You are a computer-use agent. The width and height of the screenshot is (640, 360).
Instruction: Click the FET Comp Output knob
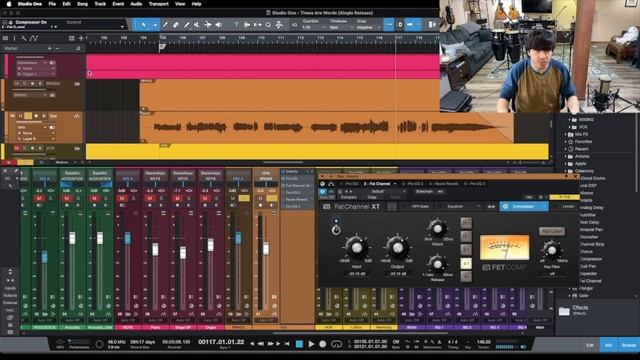click(x=398, y=247)
